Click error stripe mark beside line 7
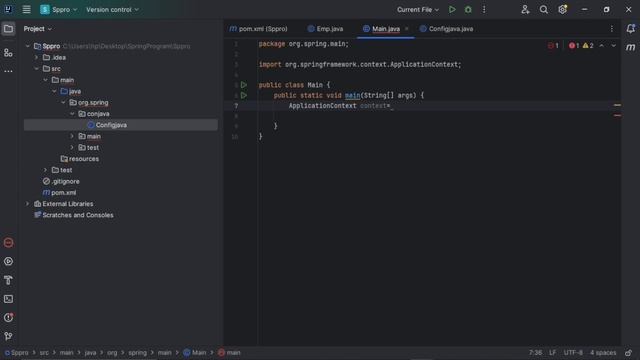640x360 pixels. coord(617,105)
